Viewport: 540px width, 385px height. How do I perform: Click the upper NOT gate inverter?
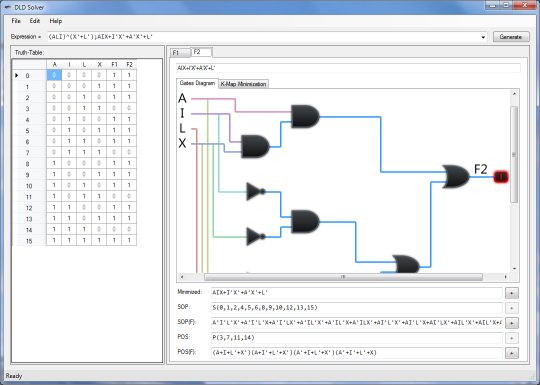[x=256, y=191]
